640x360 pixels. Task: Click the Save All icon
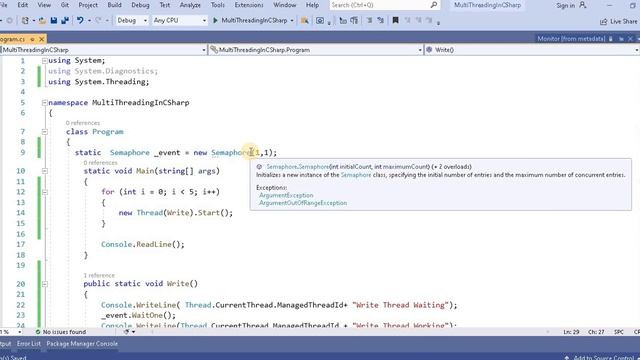[x=65, y=20]
